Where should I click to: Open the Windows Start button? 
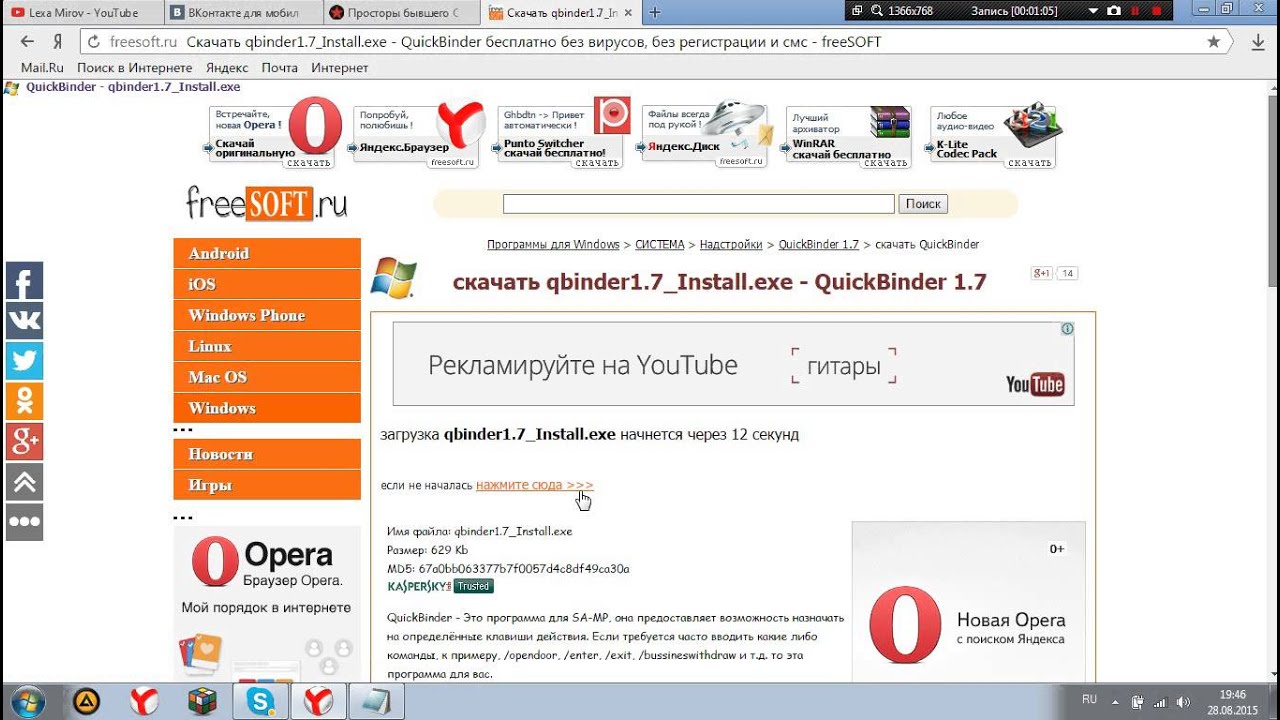tap(27, 701)
